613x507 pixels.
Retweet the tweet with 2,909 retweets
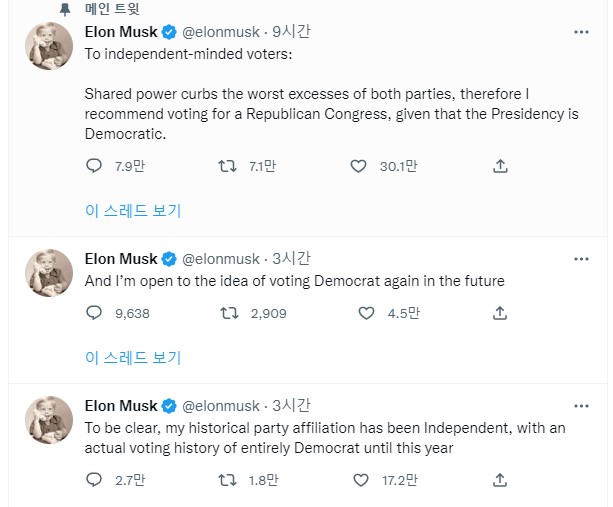click(227, 313)
